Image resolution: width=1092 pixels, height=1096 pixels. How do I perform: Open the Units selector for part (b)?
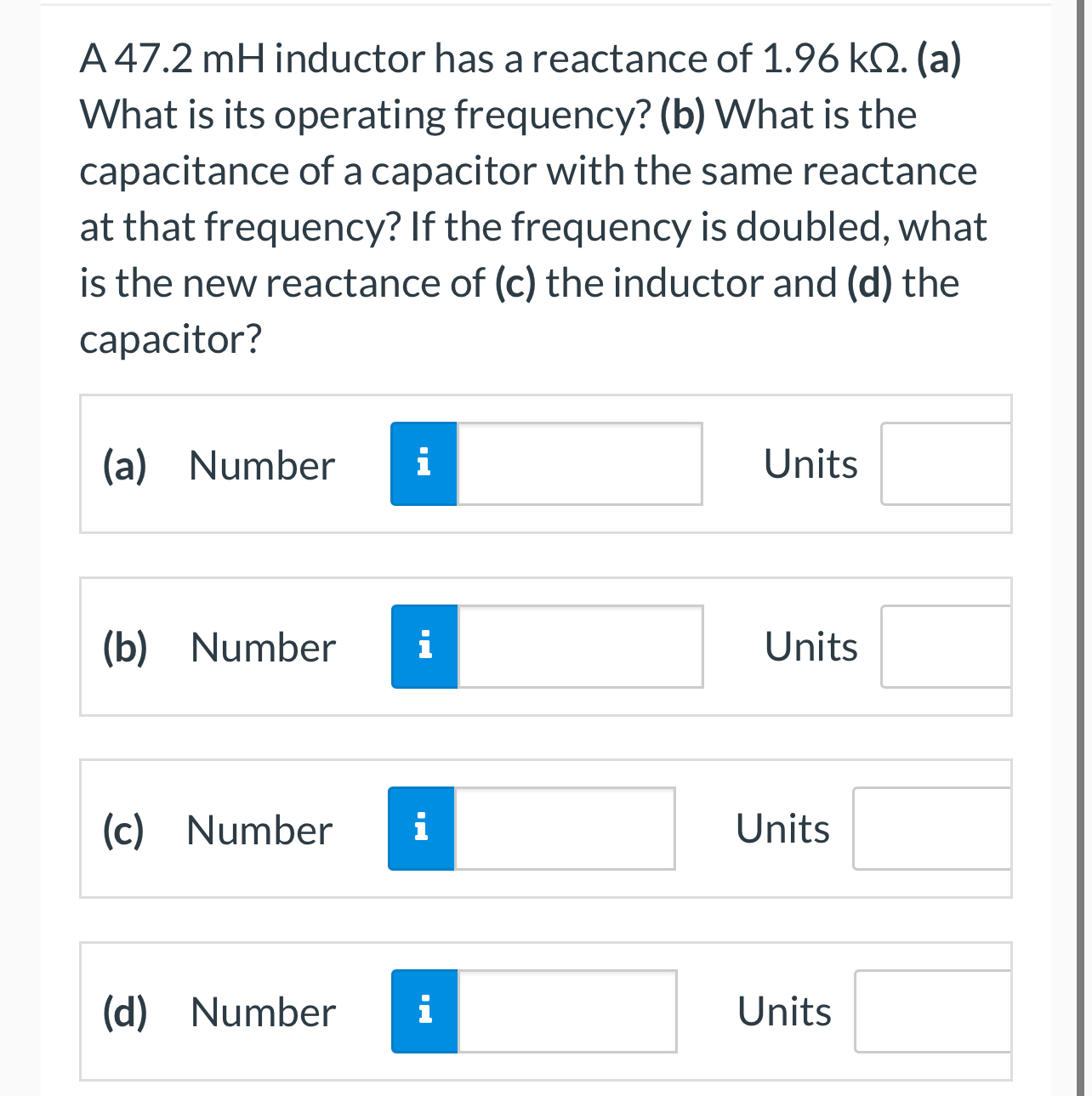[x=946, y=646]
